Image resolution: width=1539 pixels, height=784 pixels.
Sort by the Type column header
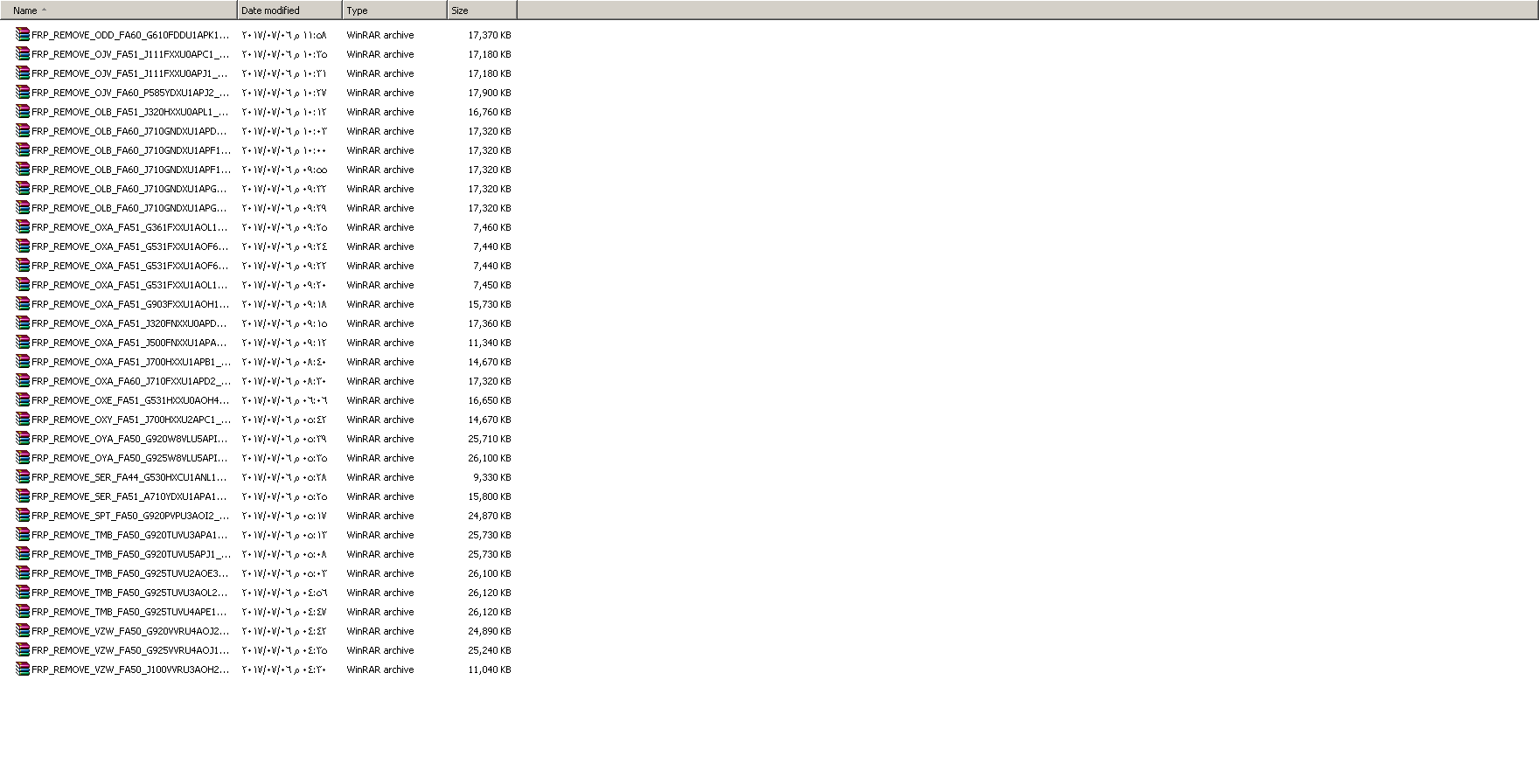[x=394, y=10]
